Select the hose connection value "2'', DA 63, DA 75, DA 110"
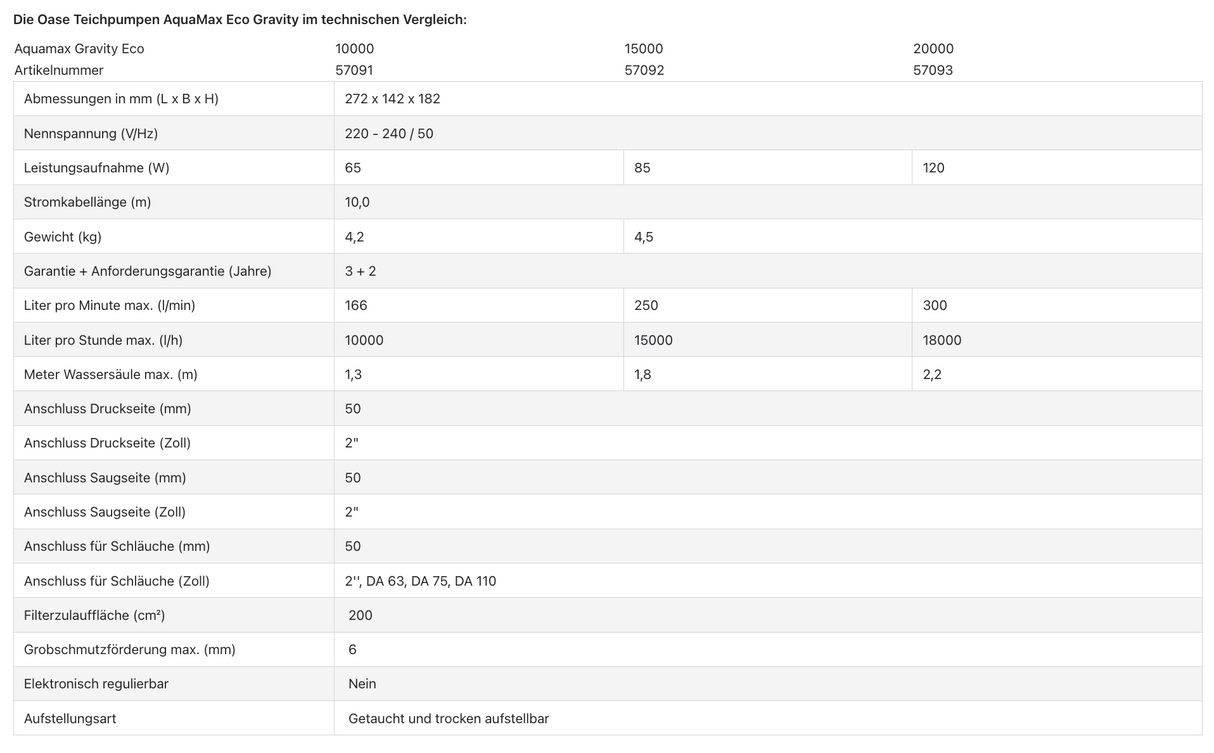 click(x=420, y=581)
